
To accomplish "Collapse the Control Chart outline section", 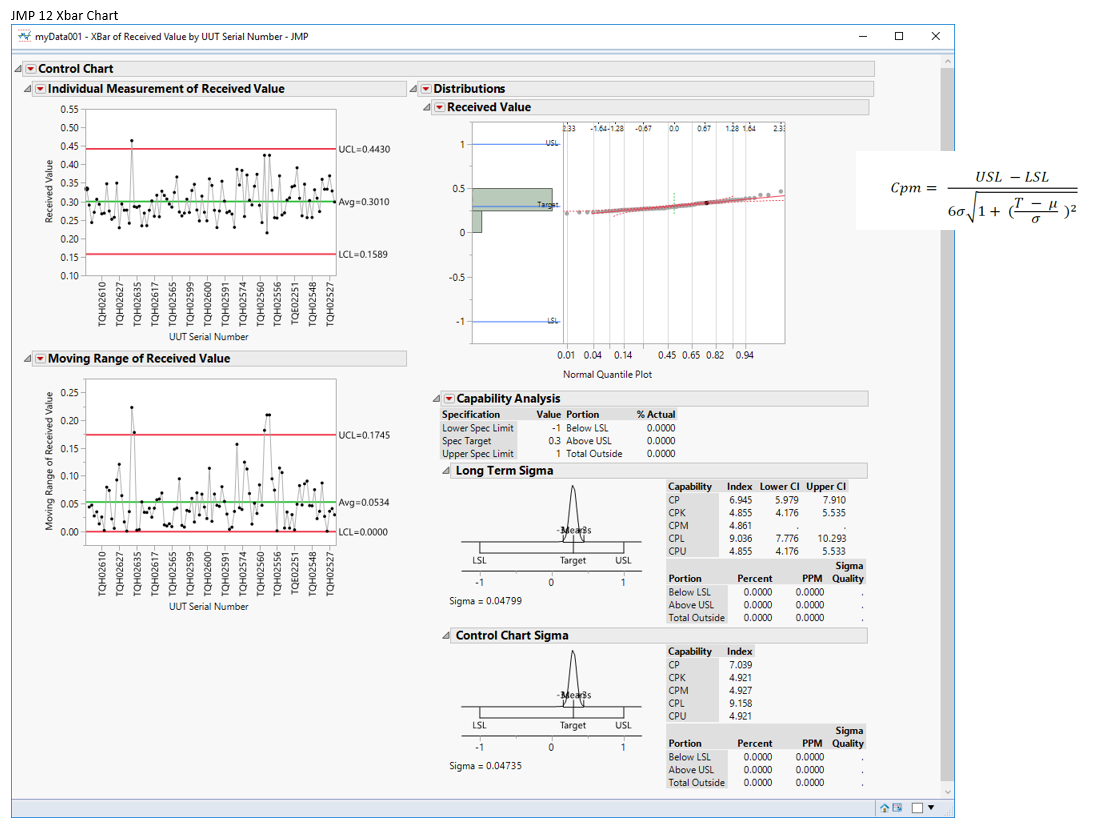I will pyautogui.click(x=19, y=69).
